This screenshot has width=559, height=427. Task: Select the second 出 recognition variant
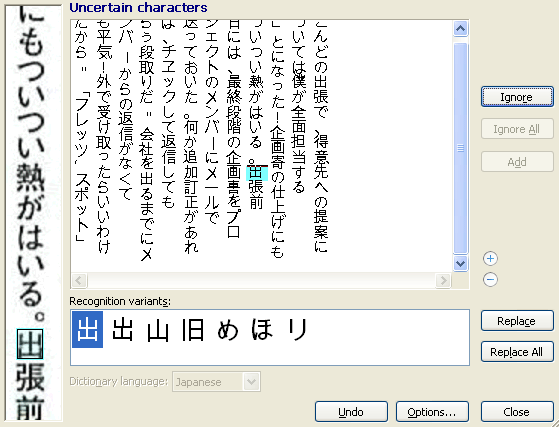coord(122,329)
